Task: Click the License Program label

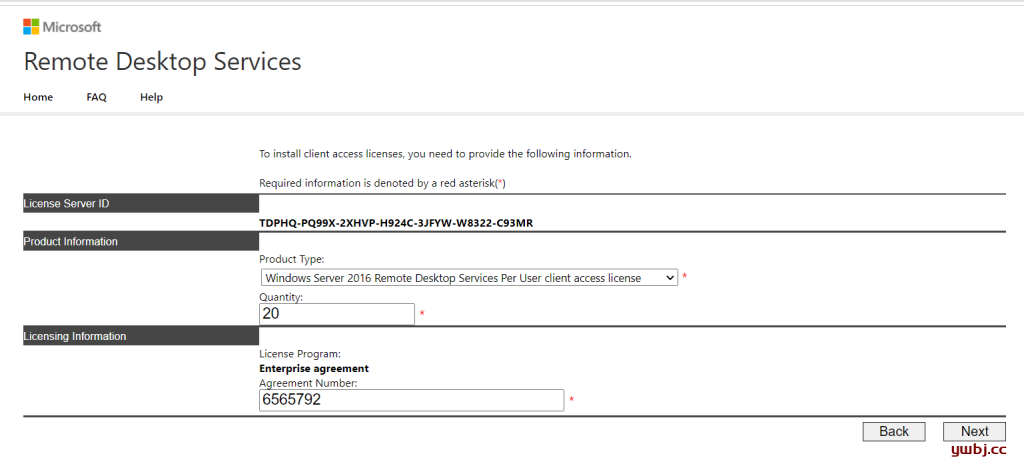Action: click(300, 355)
